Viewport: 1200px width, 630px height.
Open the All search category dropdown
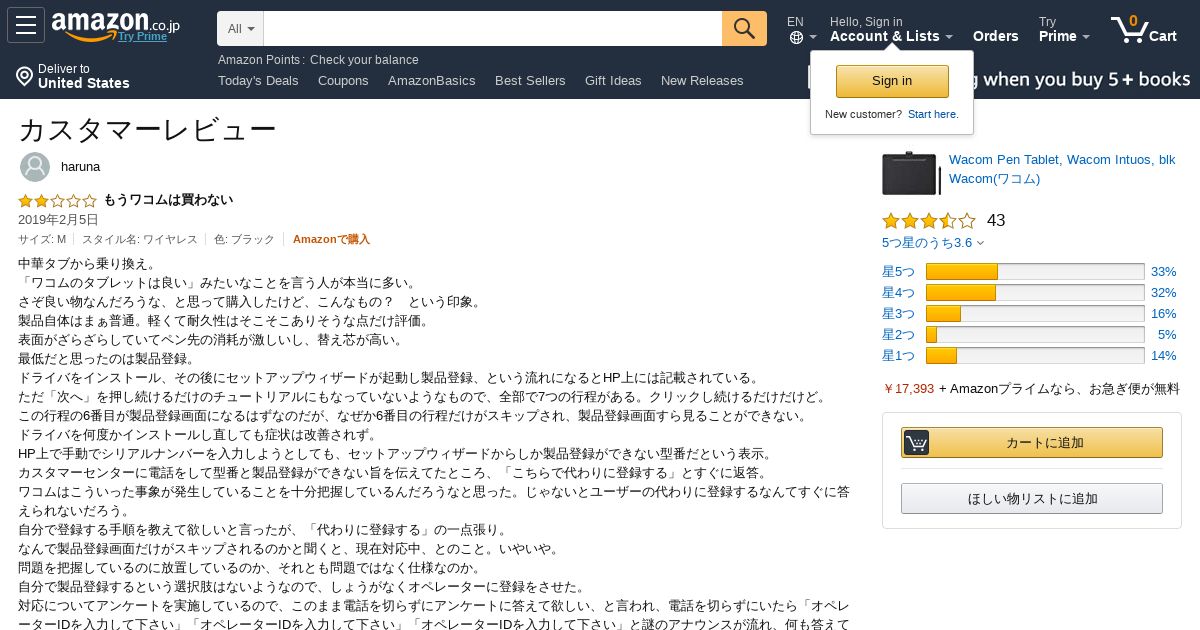pyautogui.click(x=240, y=28)
